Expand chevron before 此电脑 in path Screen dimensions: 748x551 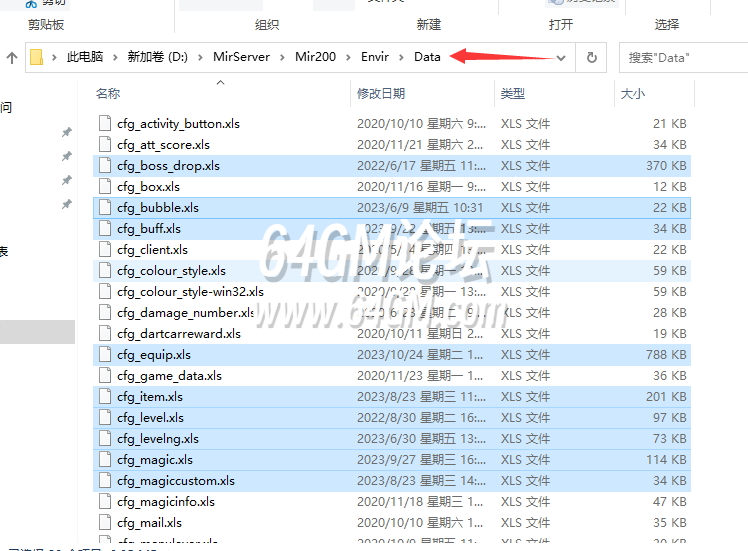click(x=54, y=57)
